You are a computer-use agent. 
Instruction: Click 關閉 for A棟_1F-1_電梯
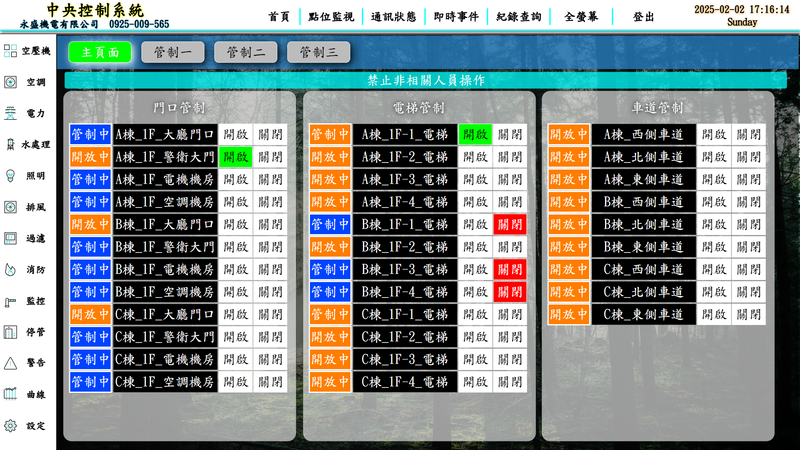(510, 135)
